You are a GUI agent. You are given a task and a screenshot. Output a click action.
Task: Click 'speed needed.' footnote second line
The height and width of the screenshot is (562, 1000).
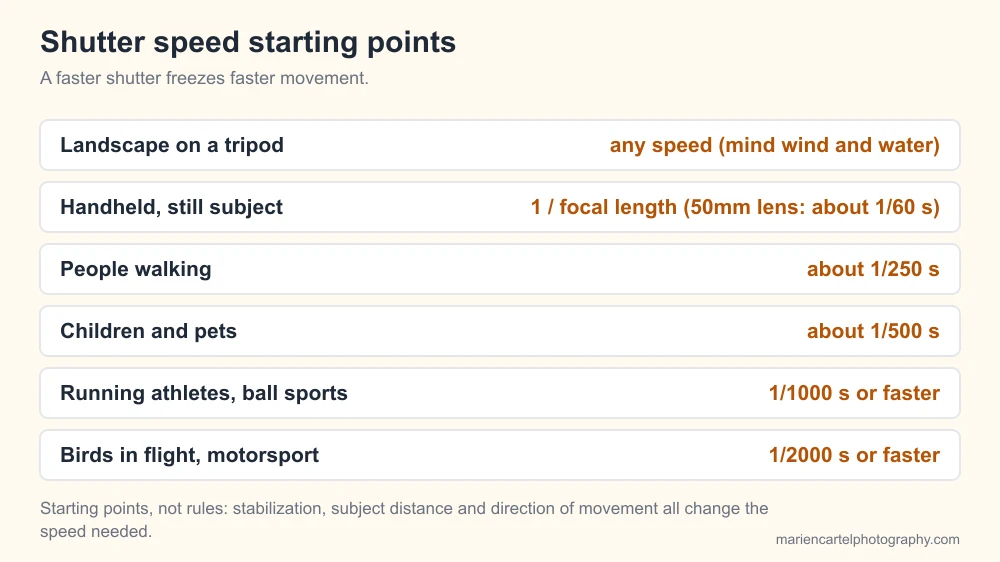tap(96, 531)
